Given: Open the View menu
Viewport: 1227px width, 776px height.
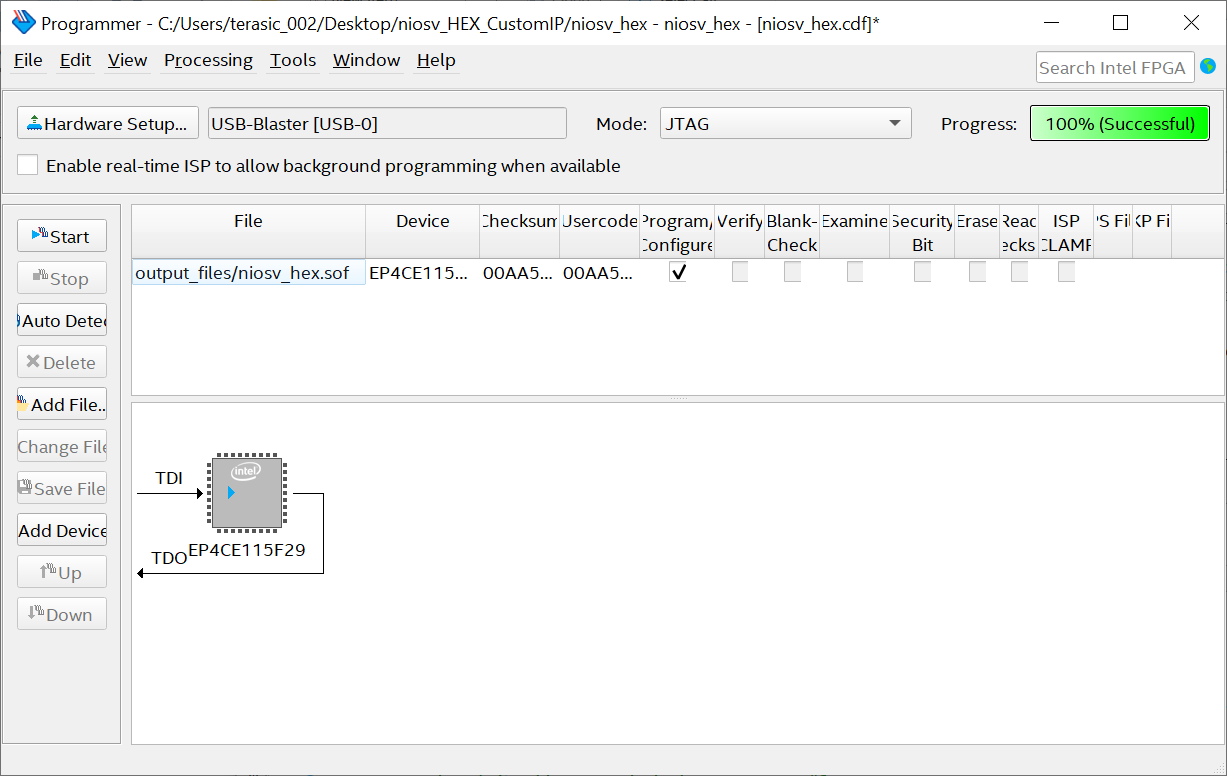Looking at the screenshot, I should coord(127,60).
